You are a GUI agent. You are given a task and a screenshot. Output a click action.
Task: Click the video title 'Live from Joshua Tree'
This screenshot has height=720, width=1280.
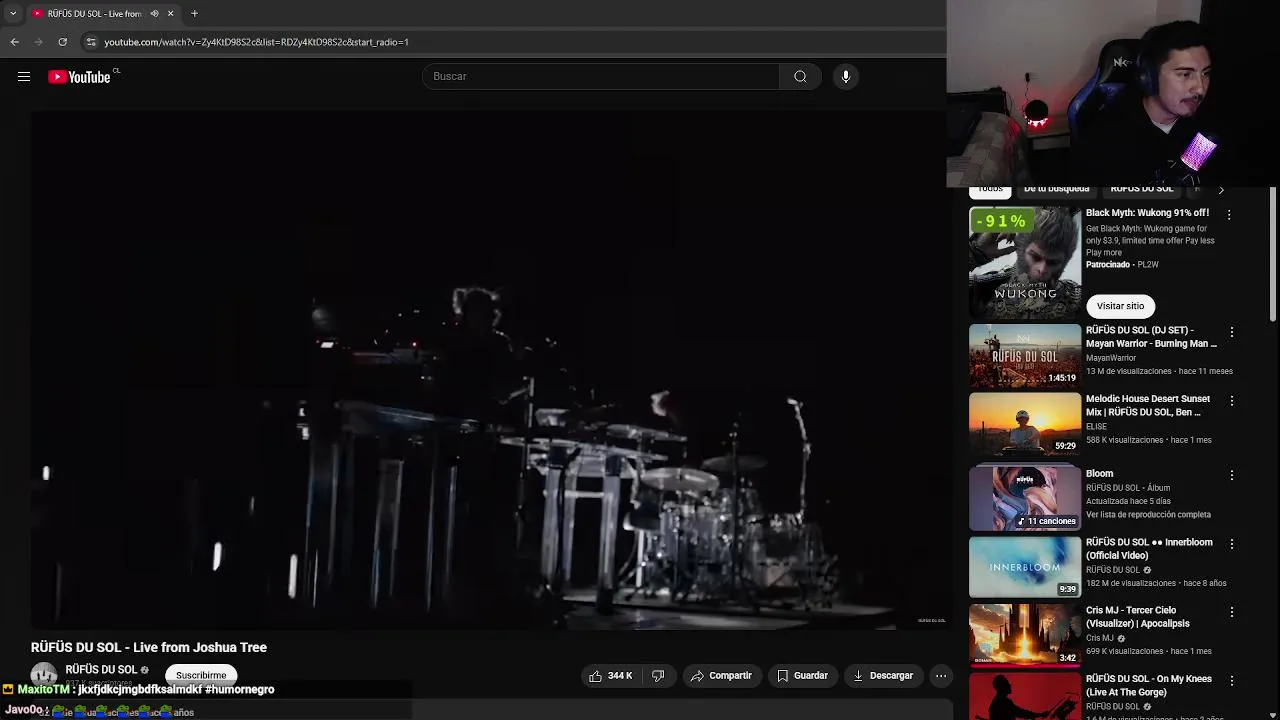click(149, 647)
